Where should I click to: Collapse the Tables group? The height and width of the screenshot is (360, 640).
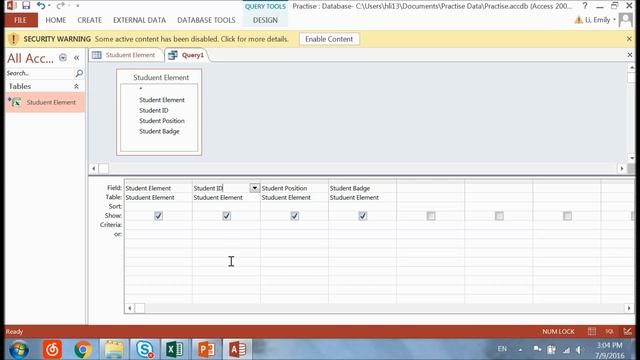click(76, 86)
